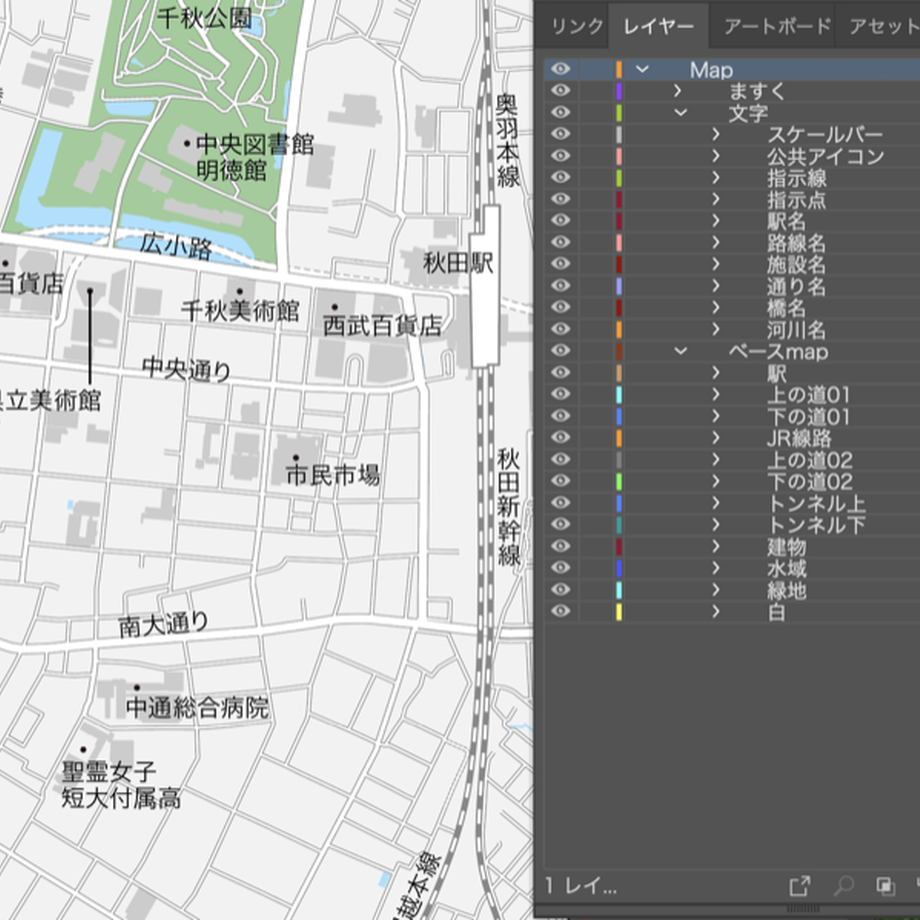Screen dimensions: 920x920
Task: Hide the 公共アイコン layer
Action: 560,155
